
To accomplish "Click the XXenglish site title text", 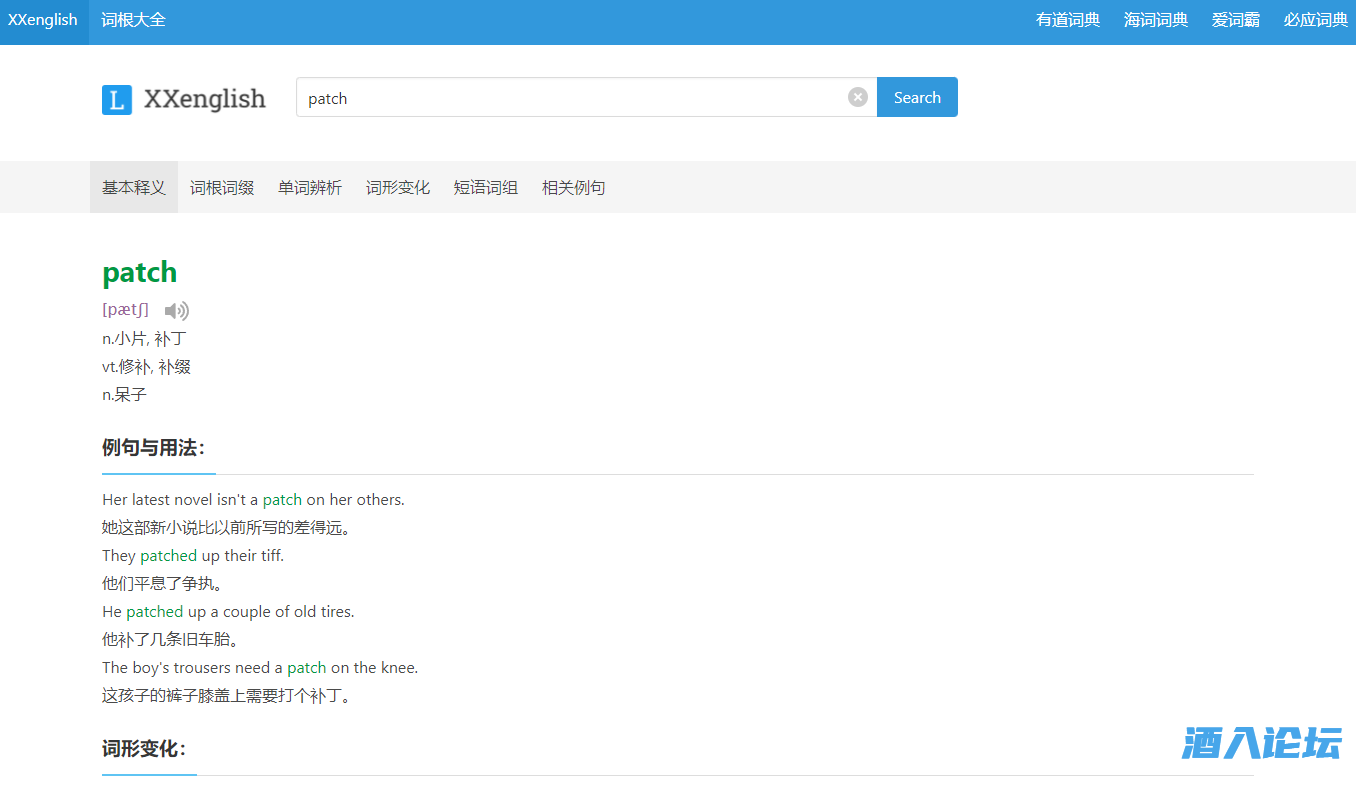I will click(x=205, y=99).
